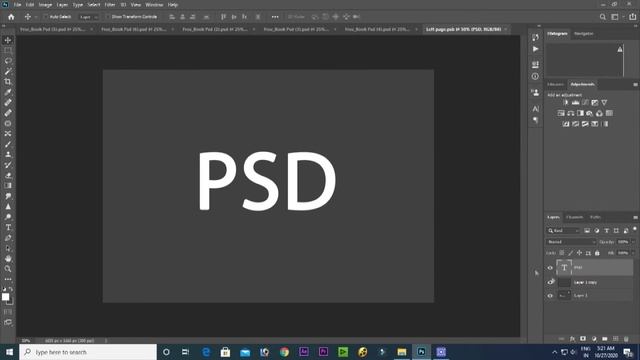The image size is (640, 360).
Task: Select the Clone Stamp tool
Action: click(x=8, y=155)
